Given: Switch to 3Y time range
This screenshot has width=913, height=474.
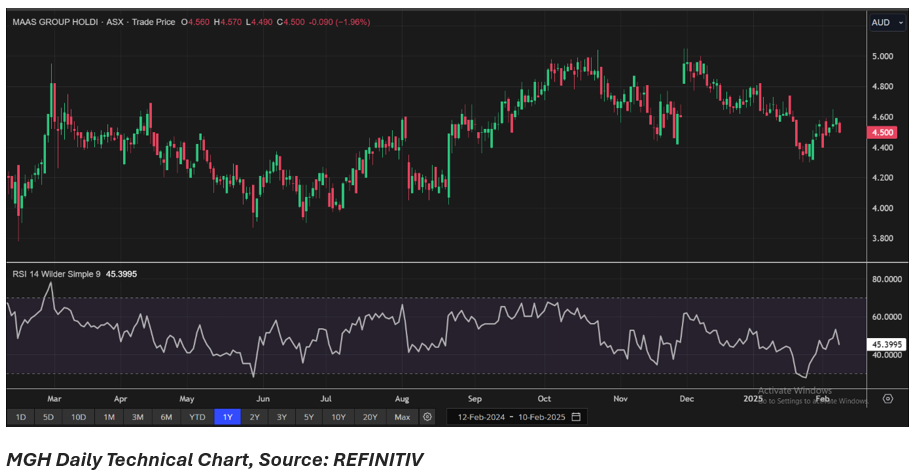Looking at the screenshot, I should coord(282,417).
